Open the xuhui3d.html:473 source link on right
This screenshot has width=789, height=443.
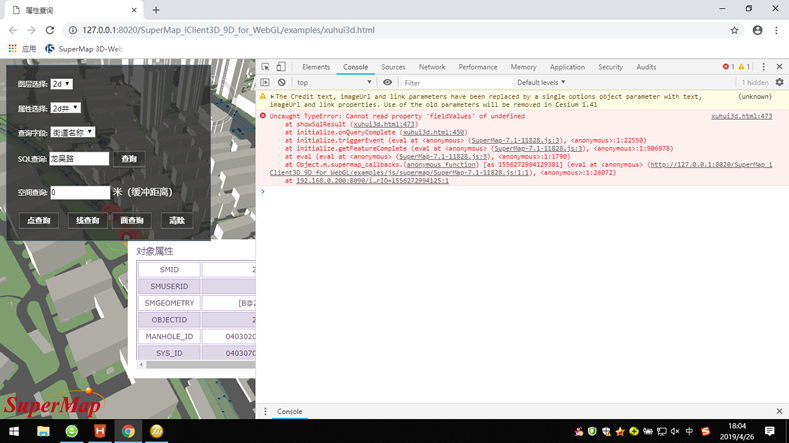coord(741,116)
